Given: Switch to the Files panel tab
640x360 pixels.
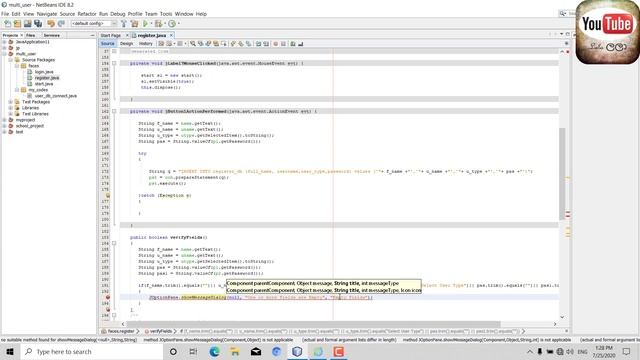Looking at the screenshot, I should click(x=30, y=36).
